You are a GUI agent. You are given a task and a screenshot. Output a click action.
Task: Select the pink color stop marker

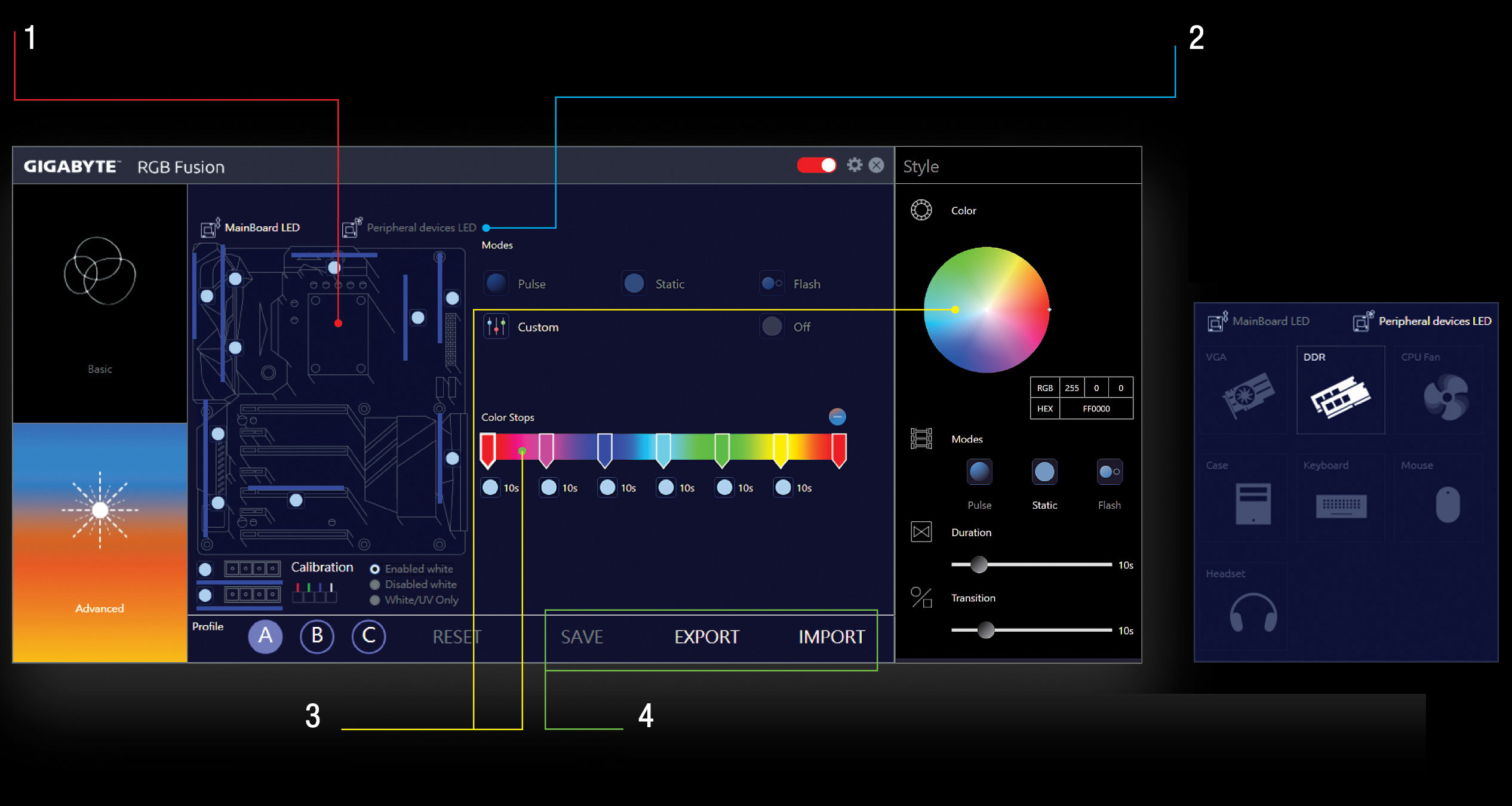click(546, 451)
